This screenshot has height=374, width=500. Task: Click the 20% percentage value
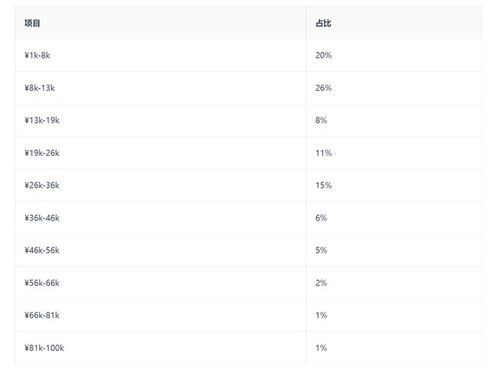point(323,55)
